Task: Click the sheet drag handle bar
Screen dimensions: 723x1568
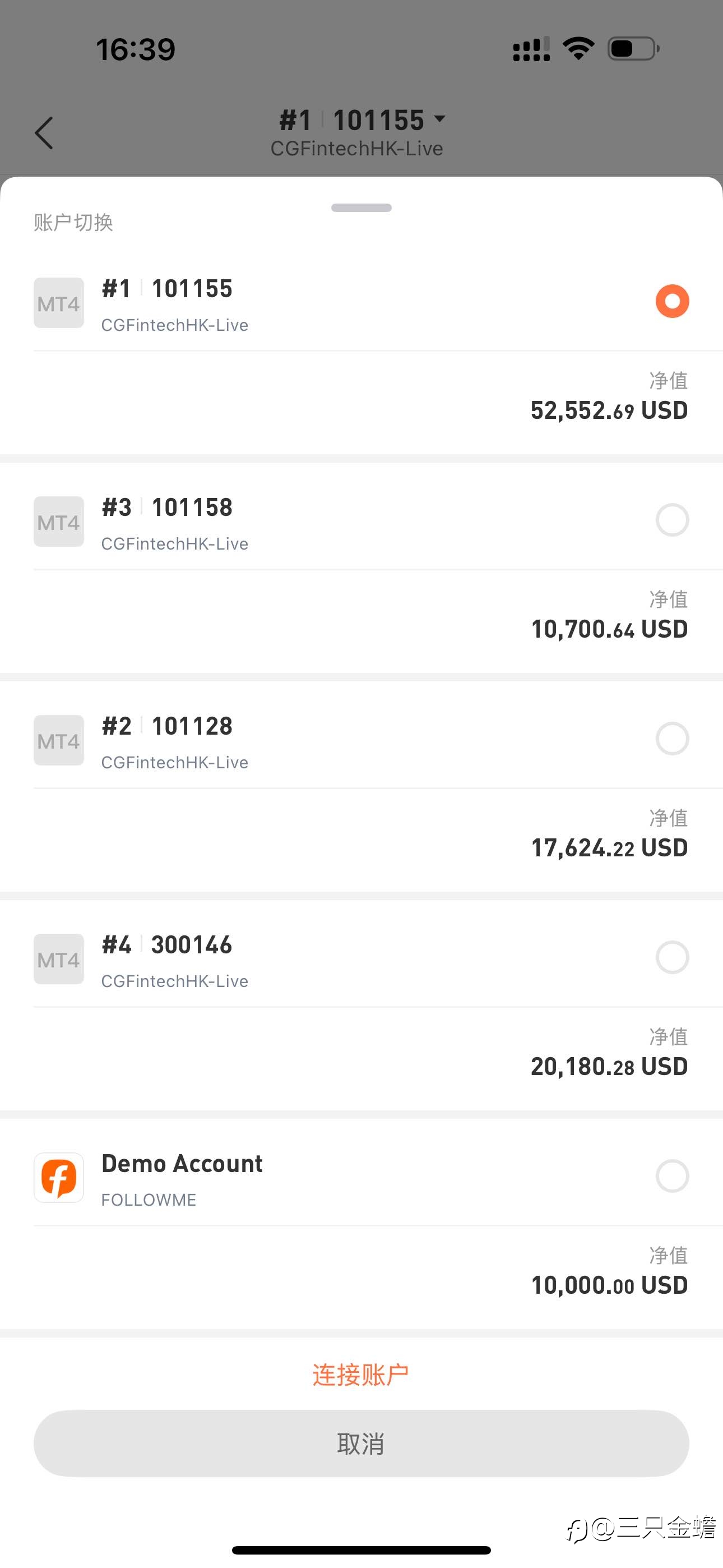Action: (x=361, y=207)
